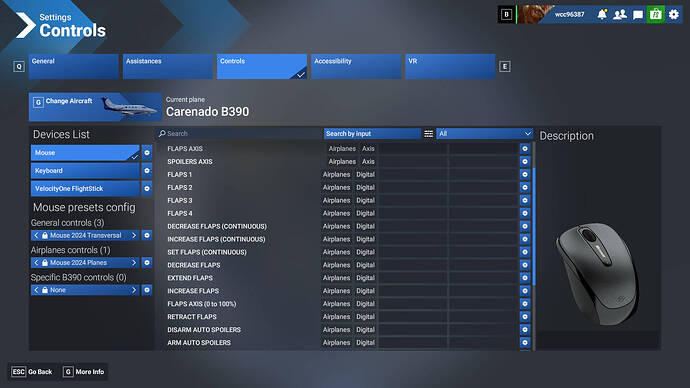Image resolution: width=690 pixels, height=388 pixels.
Task: Click the Change Aircraft button
Action: click(x=95, y=107)
